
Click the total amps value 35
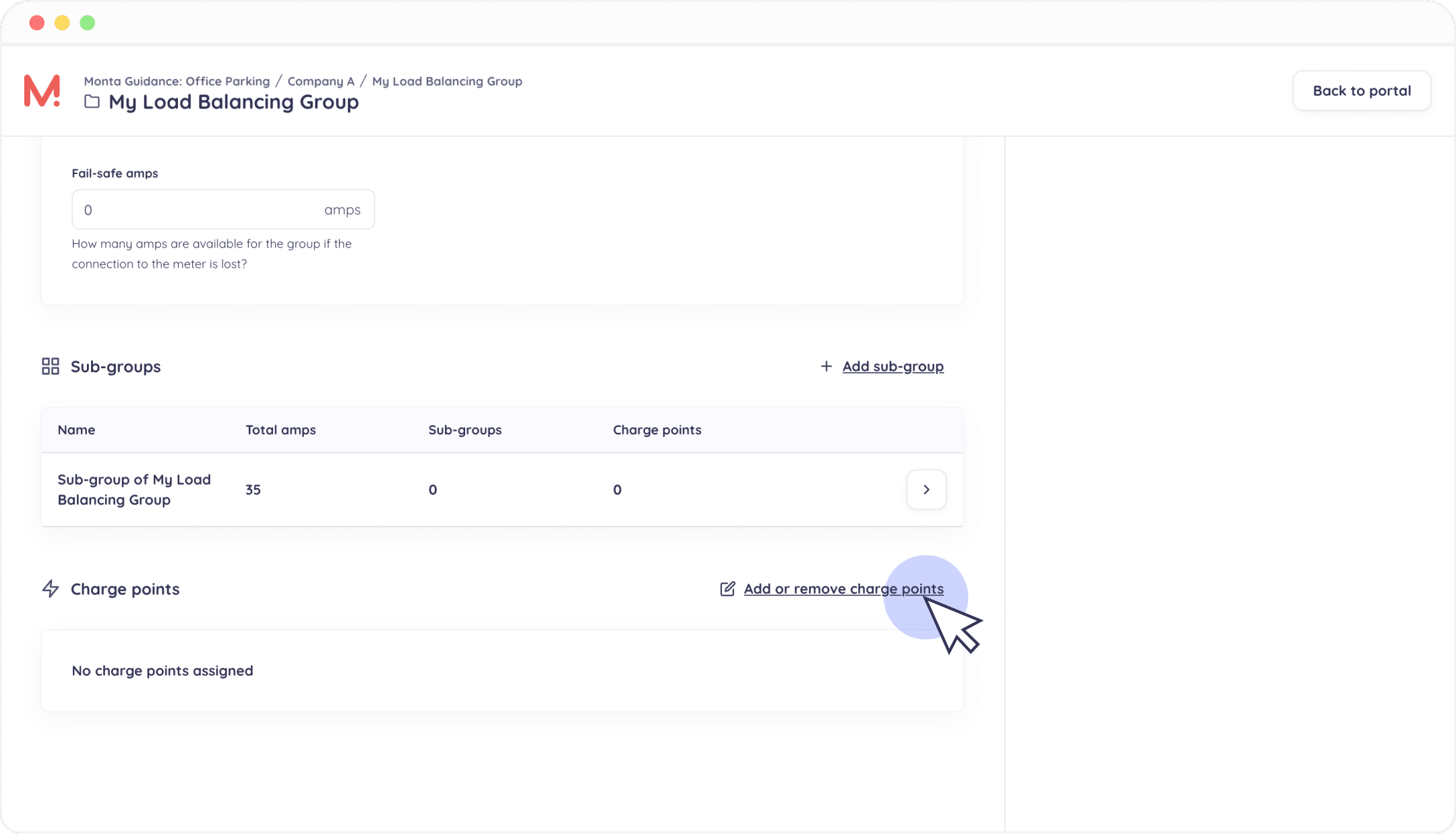(253, 489)
